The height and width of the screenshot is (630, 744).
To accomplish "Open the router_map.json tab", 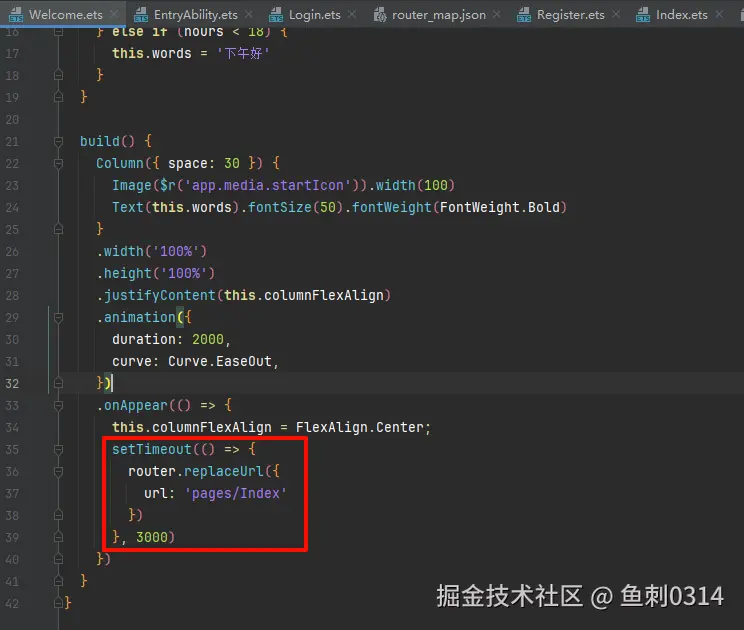I will point(439,15).
